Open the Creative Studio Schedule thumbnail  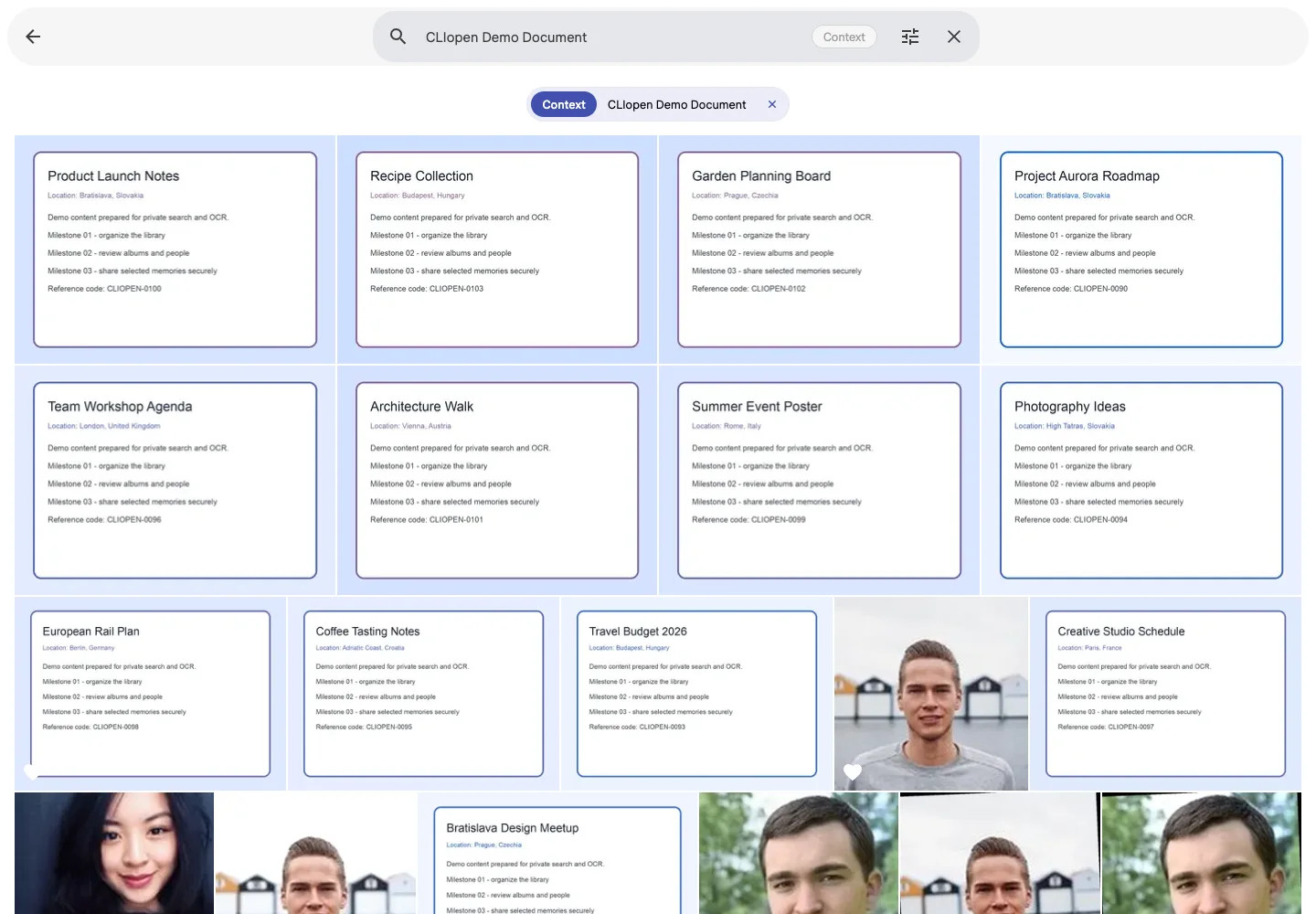point(1165,694)
